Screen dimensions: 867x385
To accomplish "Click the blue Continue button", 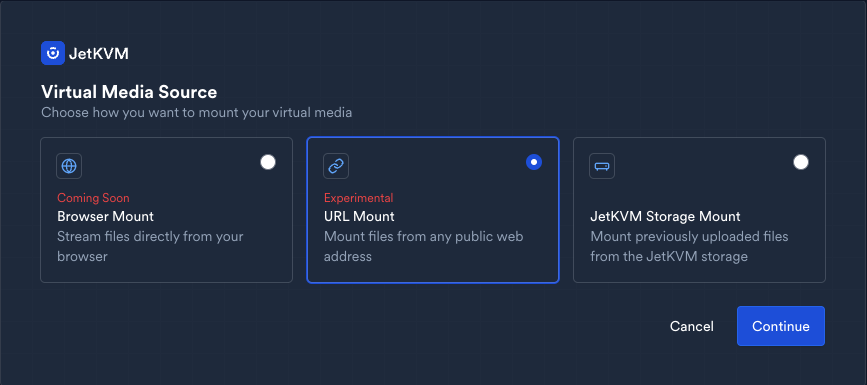I will 781,326.
